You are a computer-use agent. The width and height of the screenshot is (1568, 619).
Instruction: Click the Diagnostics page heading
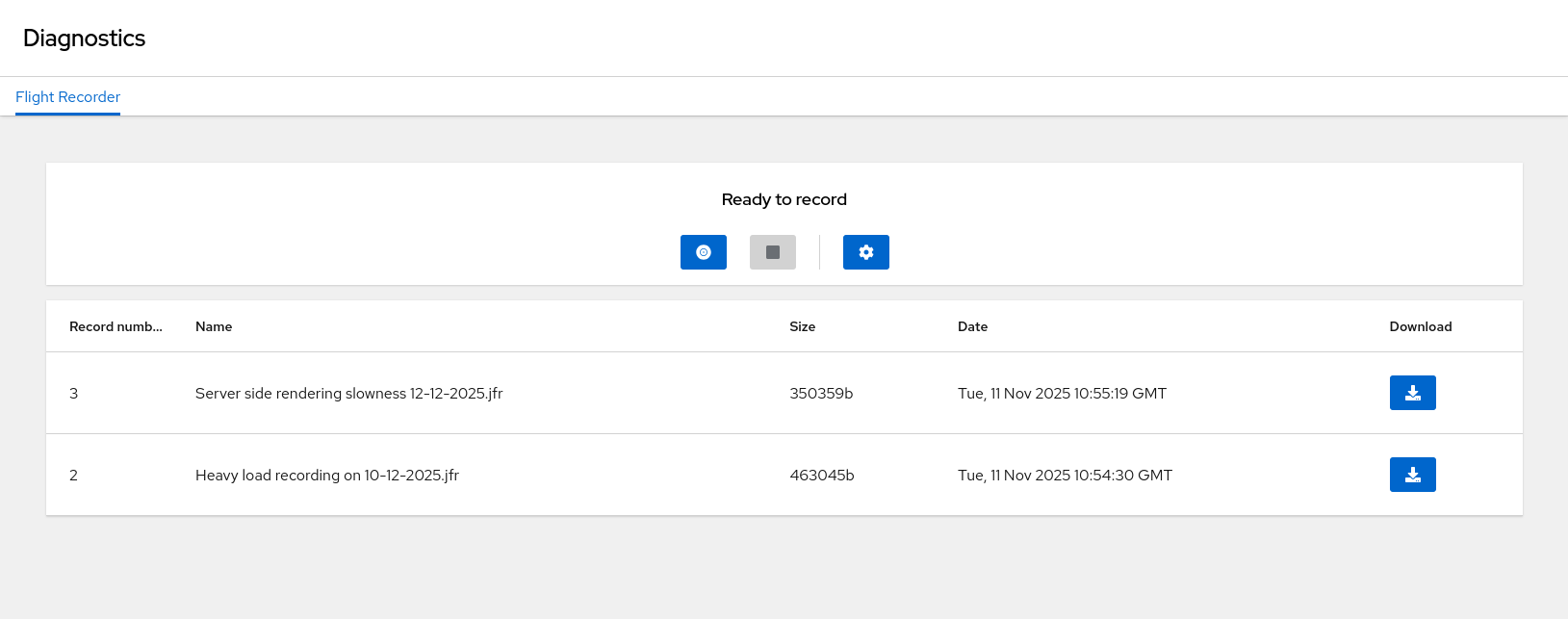(84, 39)
